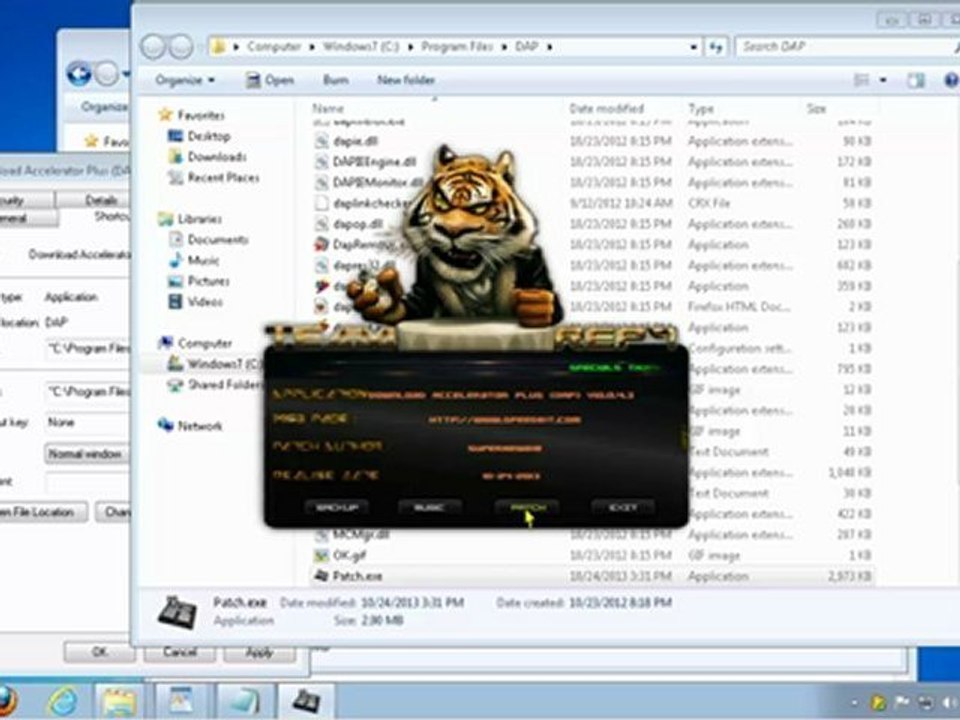The height and width of the screenshot is (720, 960).
Task: Open the Organize menu in the DAP window
Action: (x=184, y=80)
